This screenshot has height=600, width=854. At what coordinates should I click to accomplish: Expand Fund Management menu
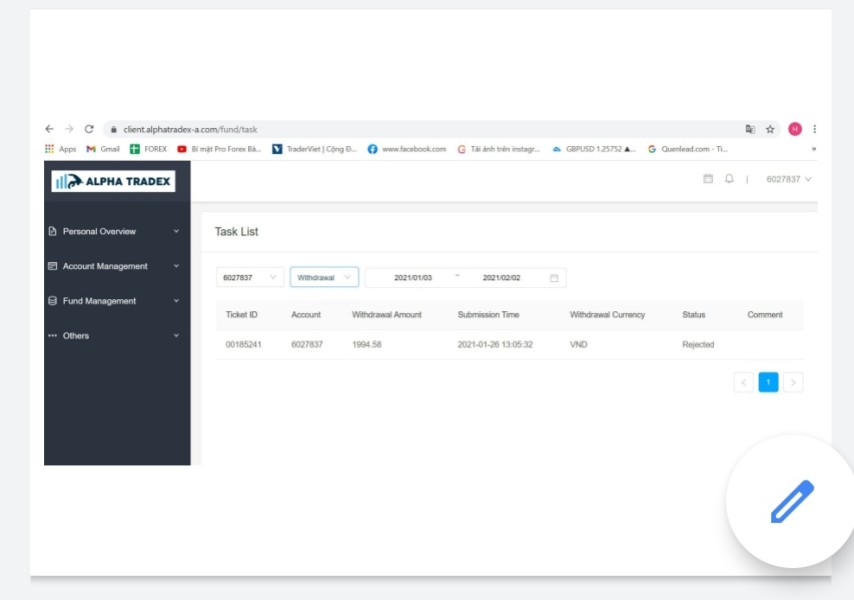point(114,301)
